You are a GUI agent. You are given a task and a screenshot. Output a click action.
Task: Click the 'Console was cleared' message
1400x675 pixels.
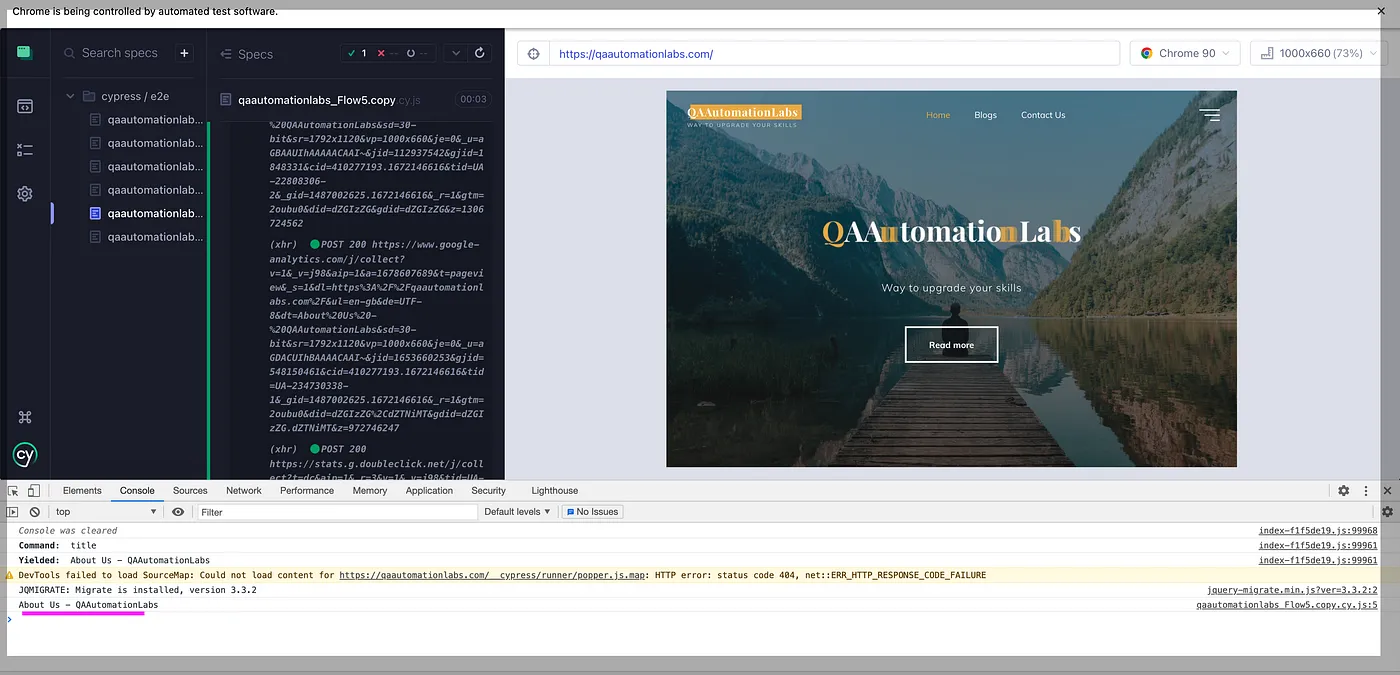pyautogui.click(x=68, y=531)
